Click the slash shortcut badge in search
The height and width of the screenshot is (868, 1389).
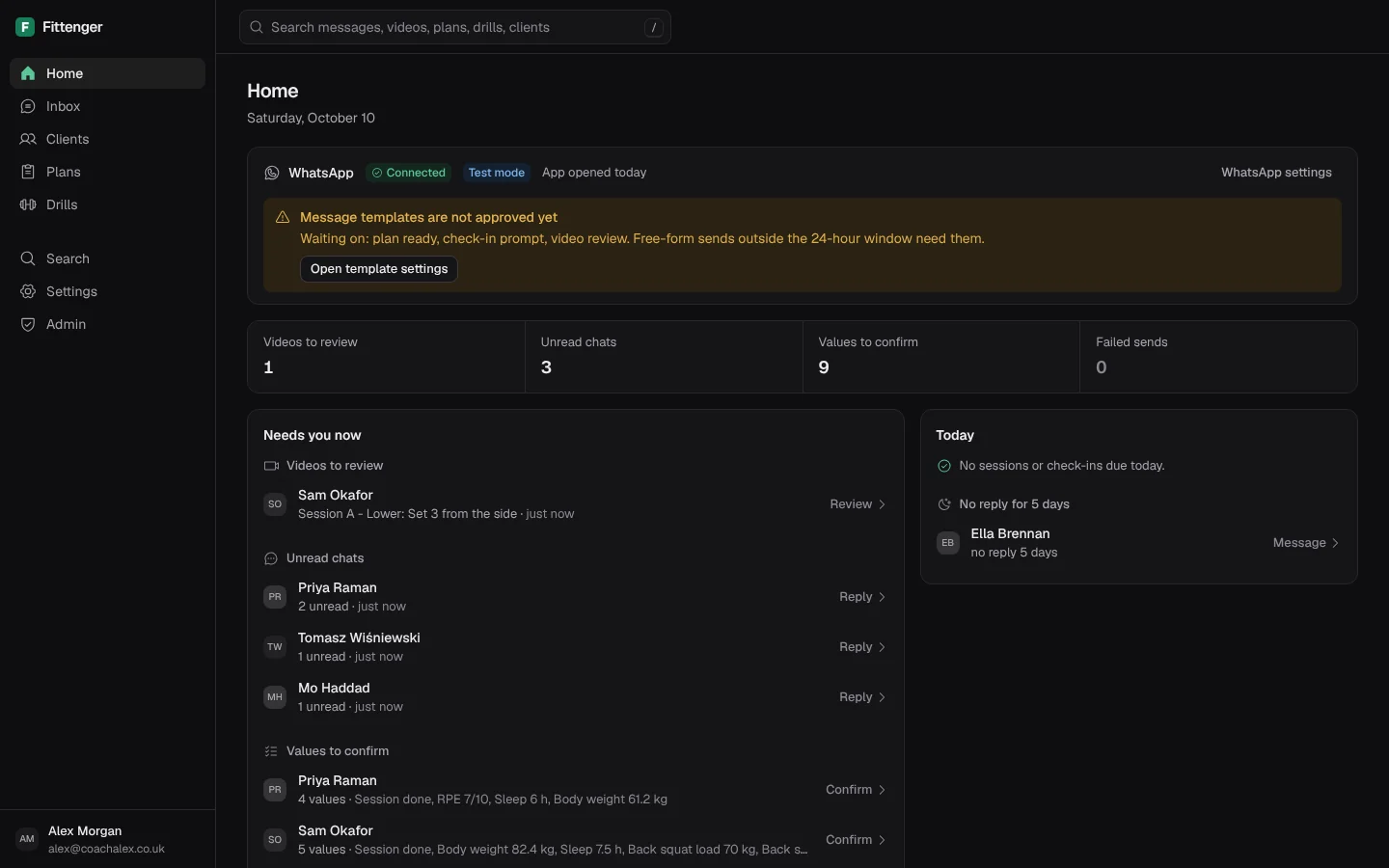(x=654, y=27)
